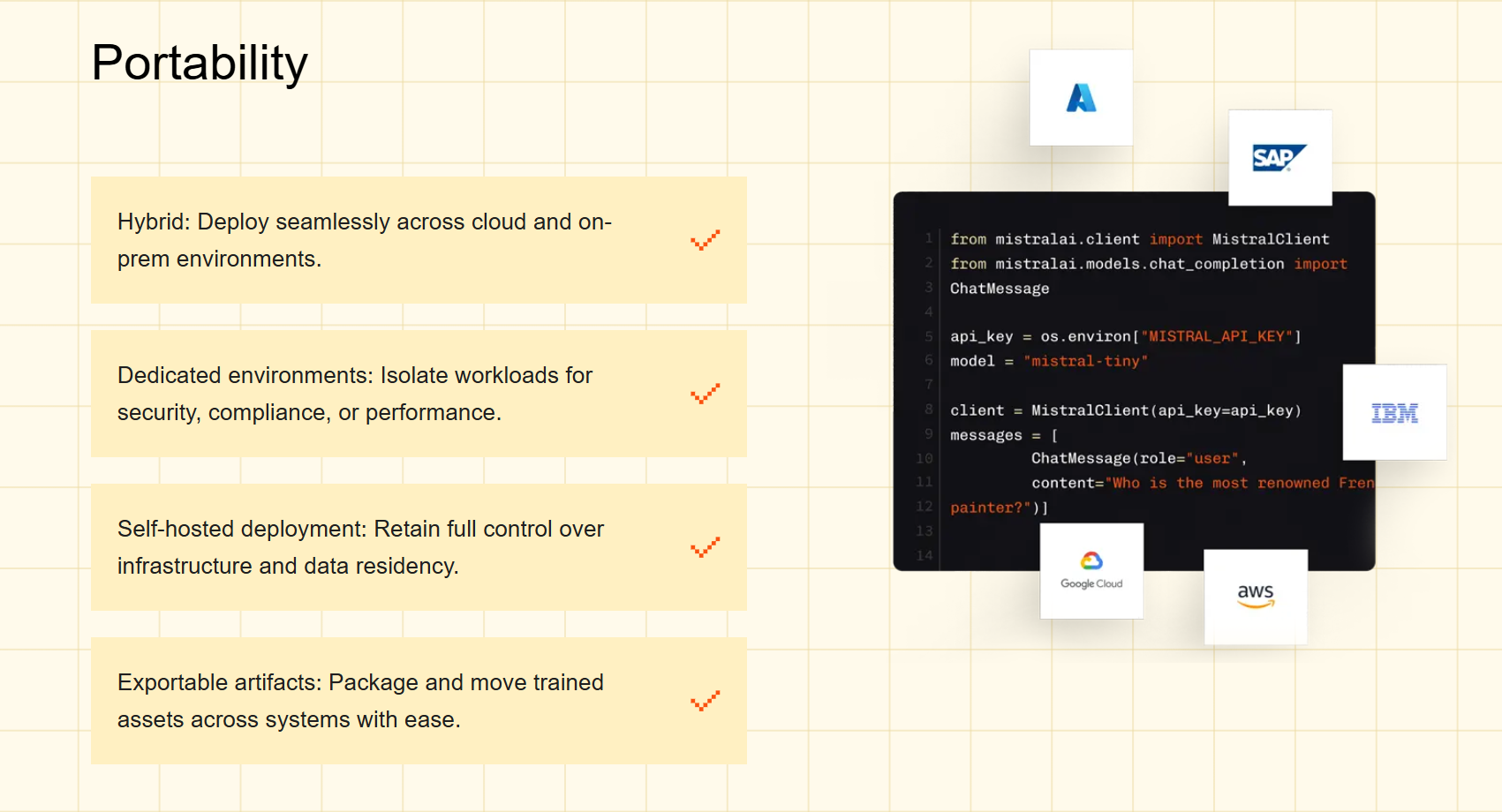Click the AWS logo icon

[1255, 596]
